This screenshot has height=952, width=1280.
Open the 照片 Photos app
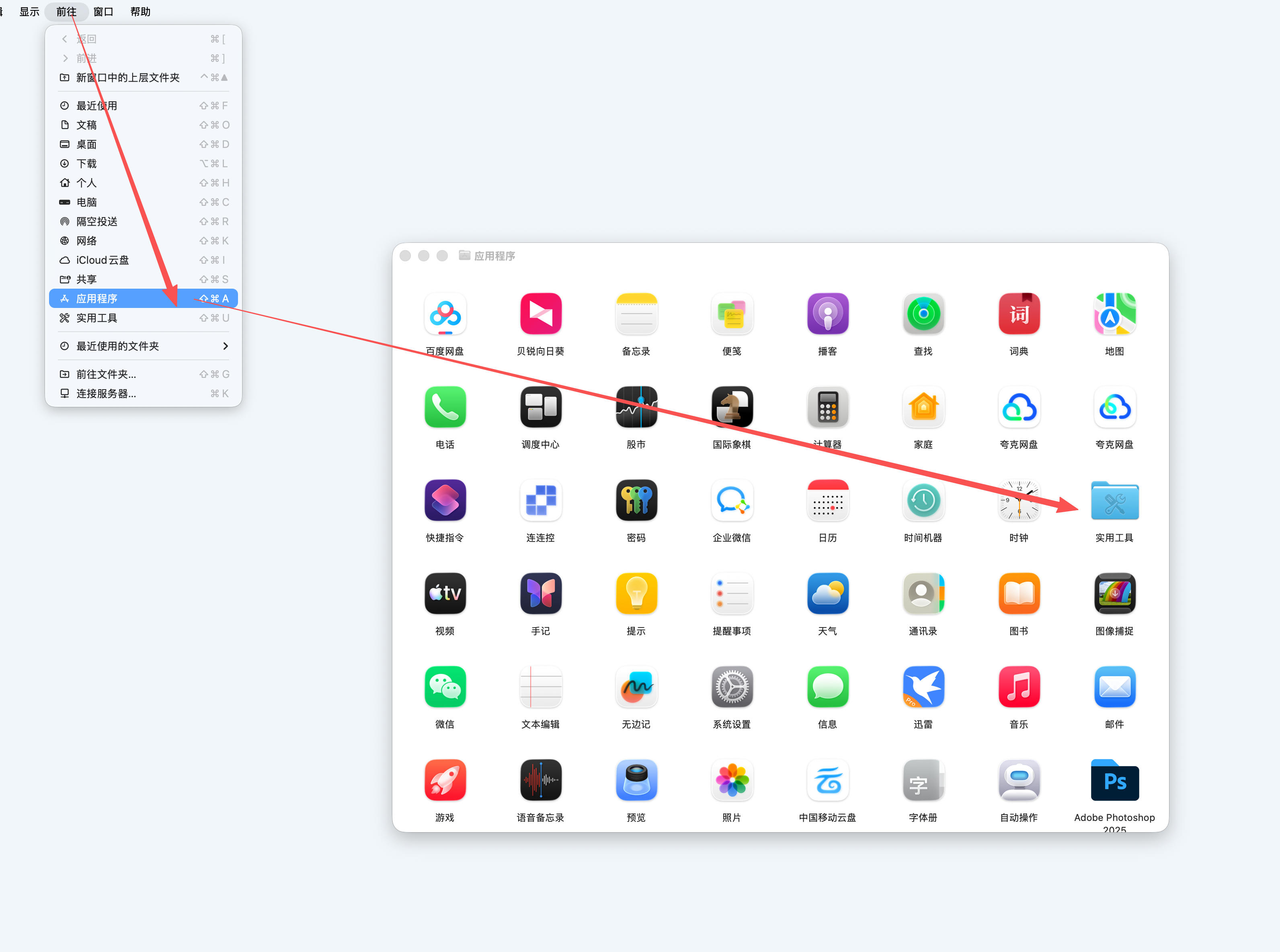[732, 781]
